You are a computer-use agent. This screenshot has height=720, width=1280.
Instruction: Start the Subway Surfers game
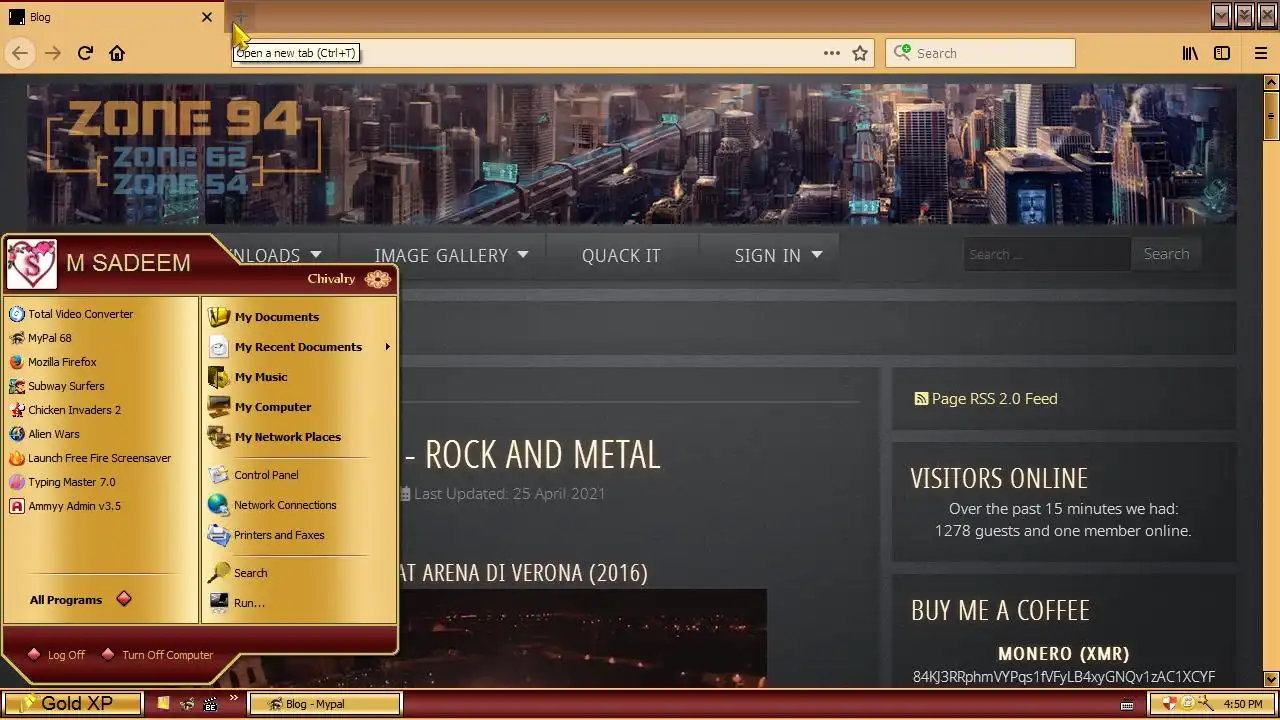coord(57,386)
